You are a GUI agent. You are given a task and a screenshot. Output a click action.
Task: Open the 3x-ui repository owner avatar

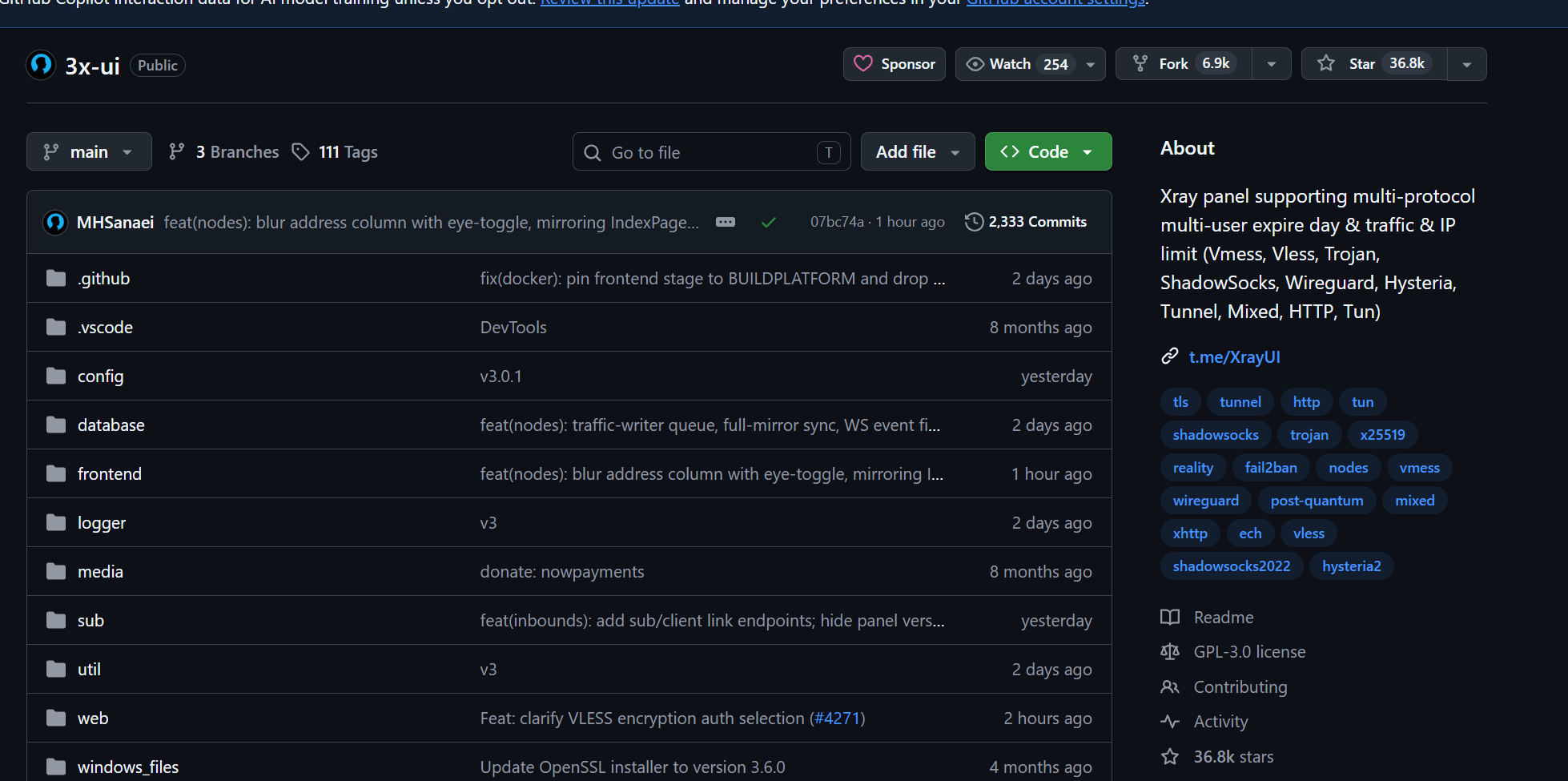[x=41, y=65]
